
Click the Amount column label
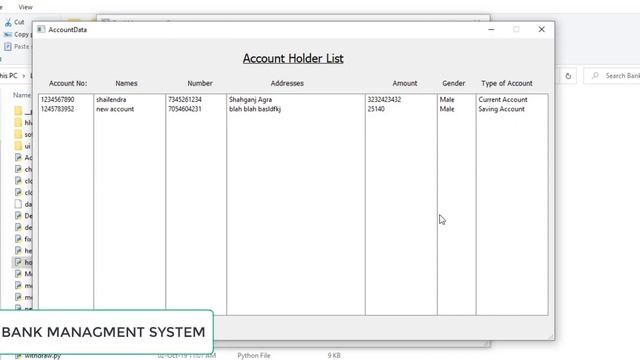pyautogui.click(x=404, y=83)
